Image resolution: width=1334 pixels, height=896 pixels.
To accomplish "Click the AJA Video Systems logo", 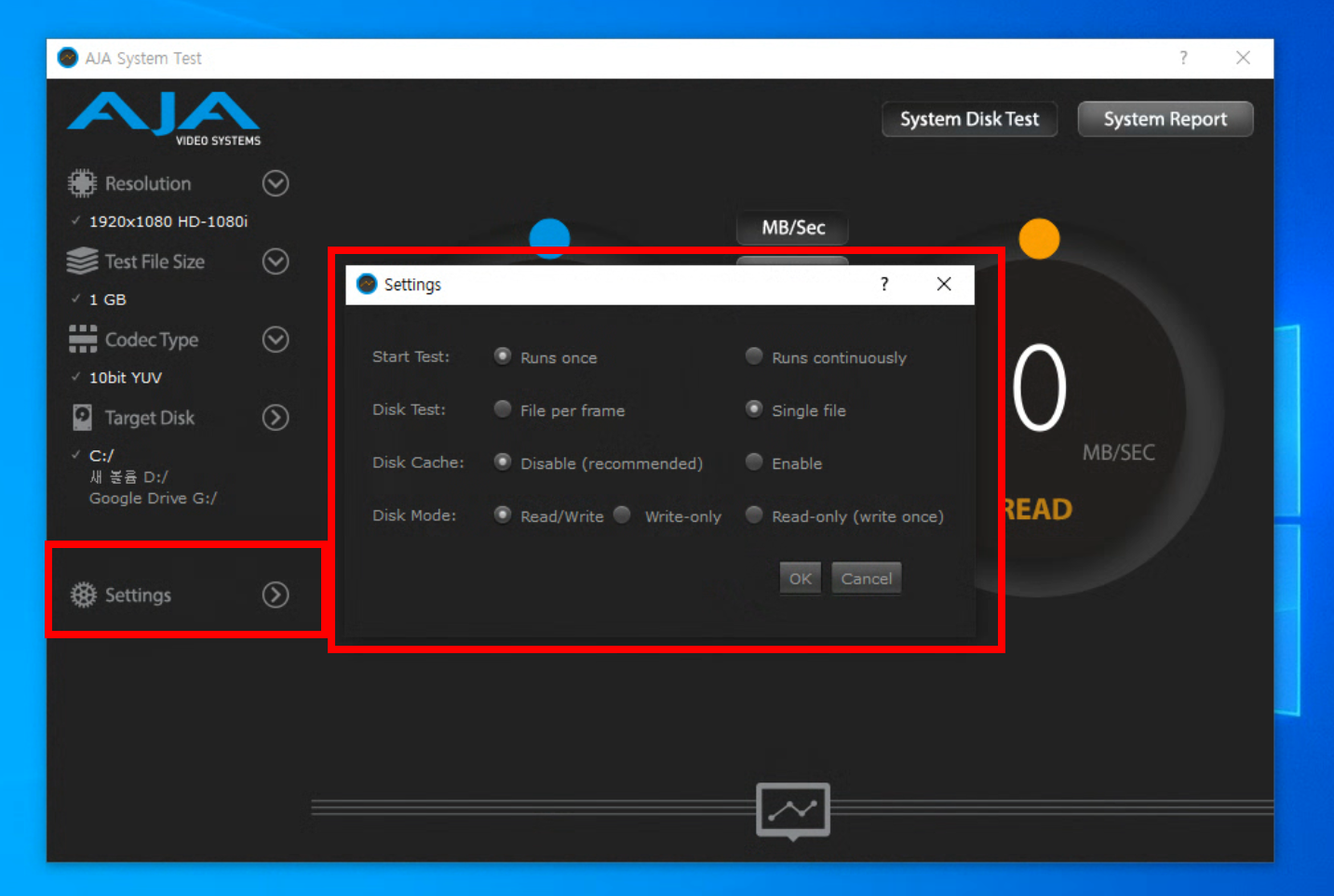I will 164,118.
